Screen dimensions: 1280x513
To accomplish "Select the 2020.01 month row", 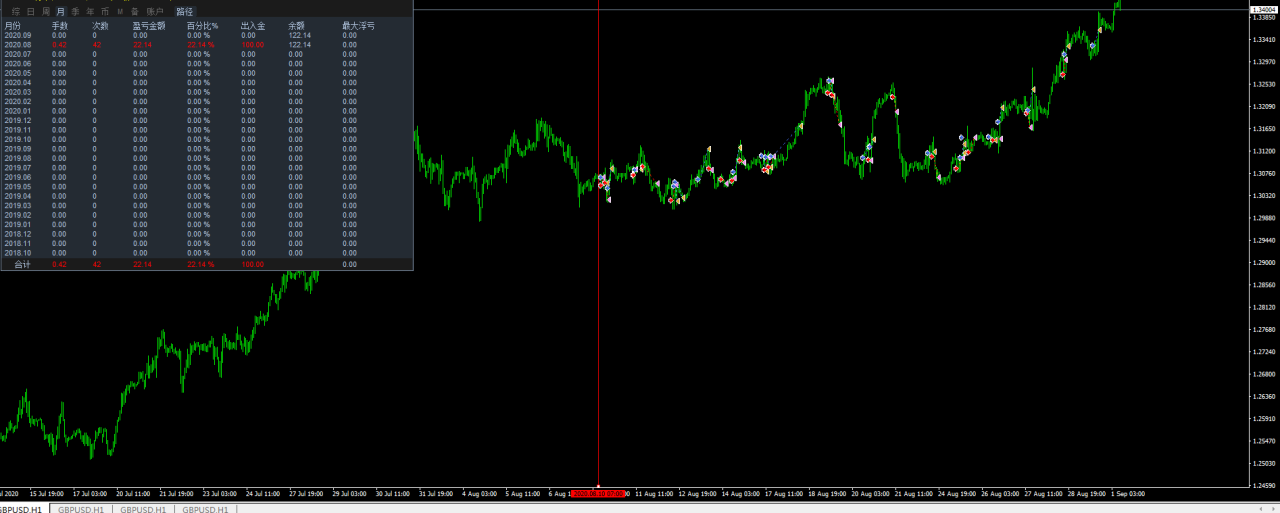I will pyautogui.click(x=206, y=111).
